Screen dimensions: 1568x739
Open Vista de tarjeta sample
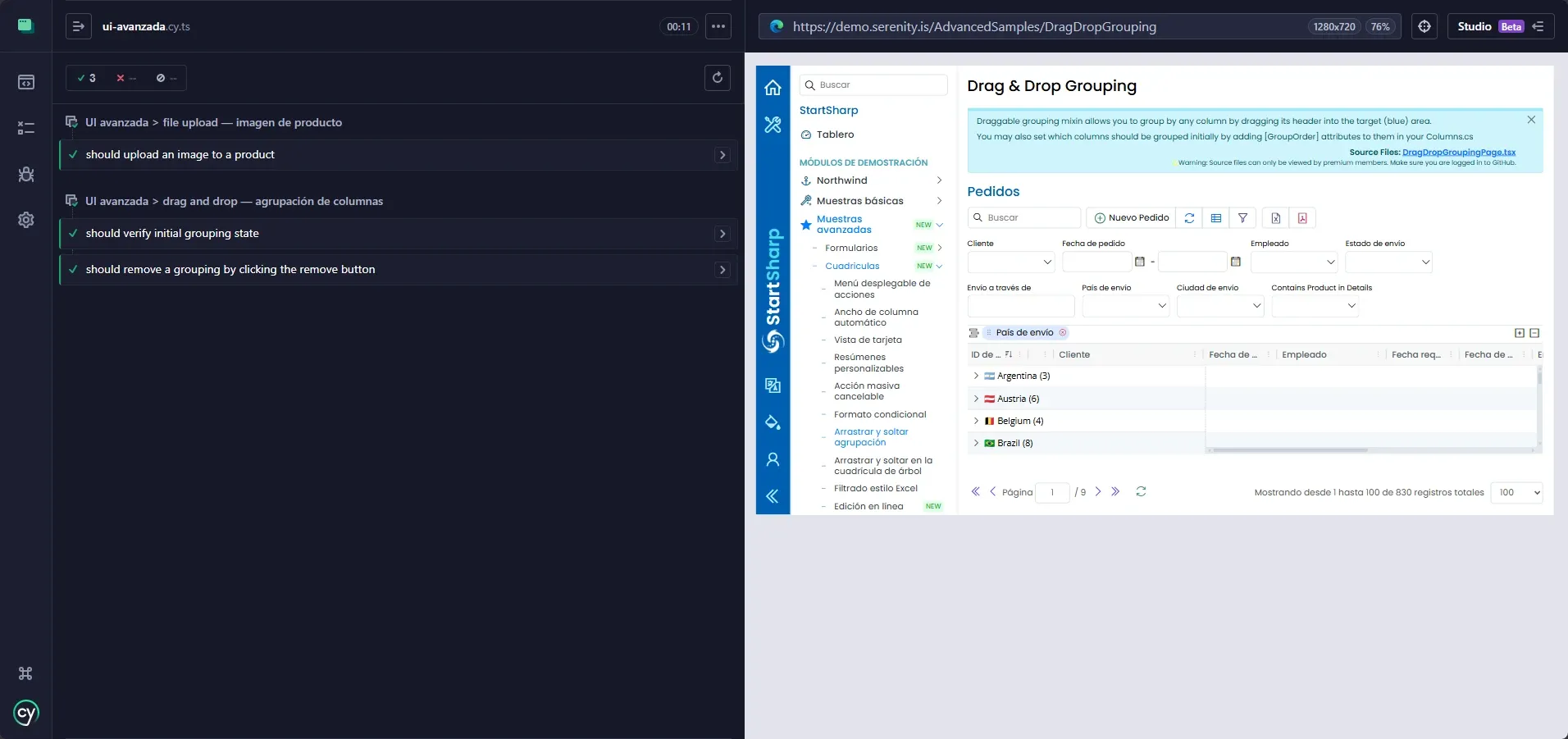[x=868, y=340]
